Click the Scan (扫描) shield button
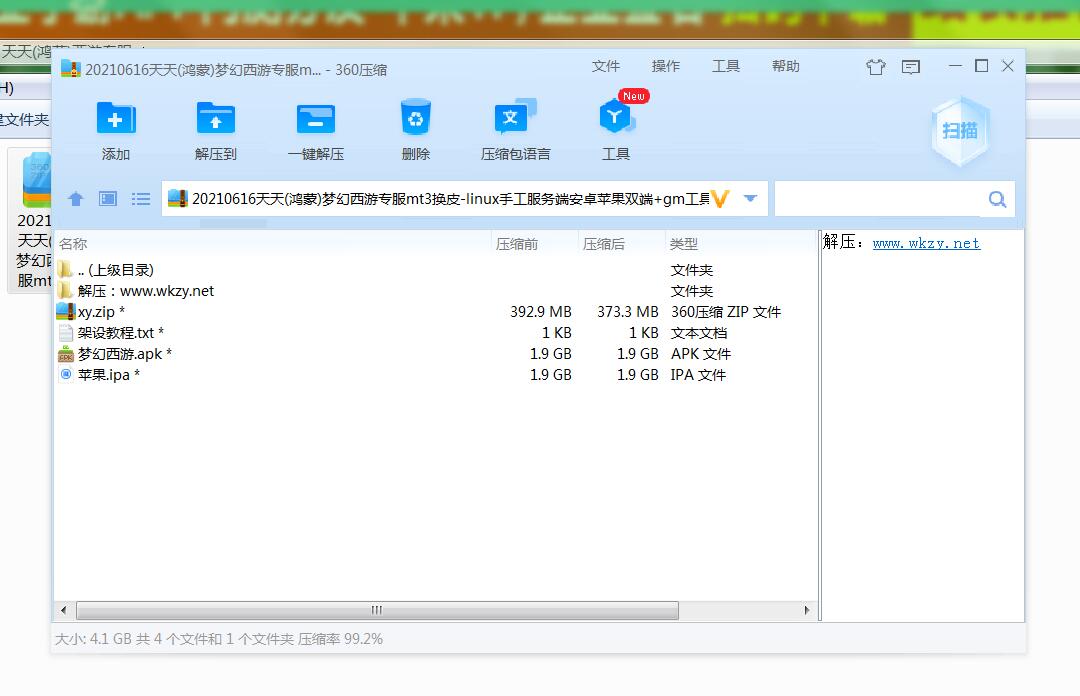 960,131
